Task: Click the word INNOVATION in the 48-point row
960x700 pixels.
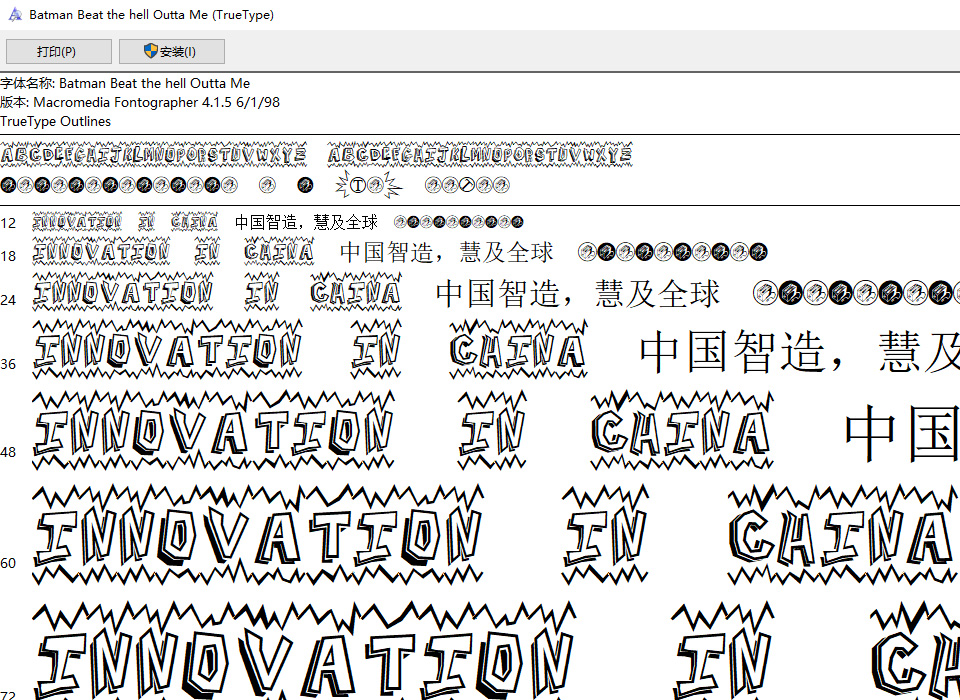Action: 214,431
